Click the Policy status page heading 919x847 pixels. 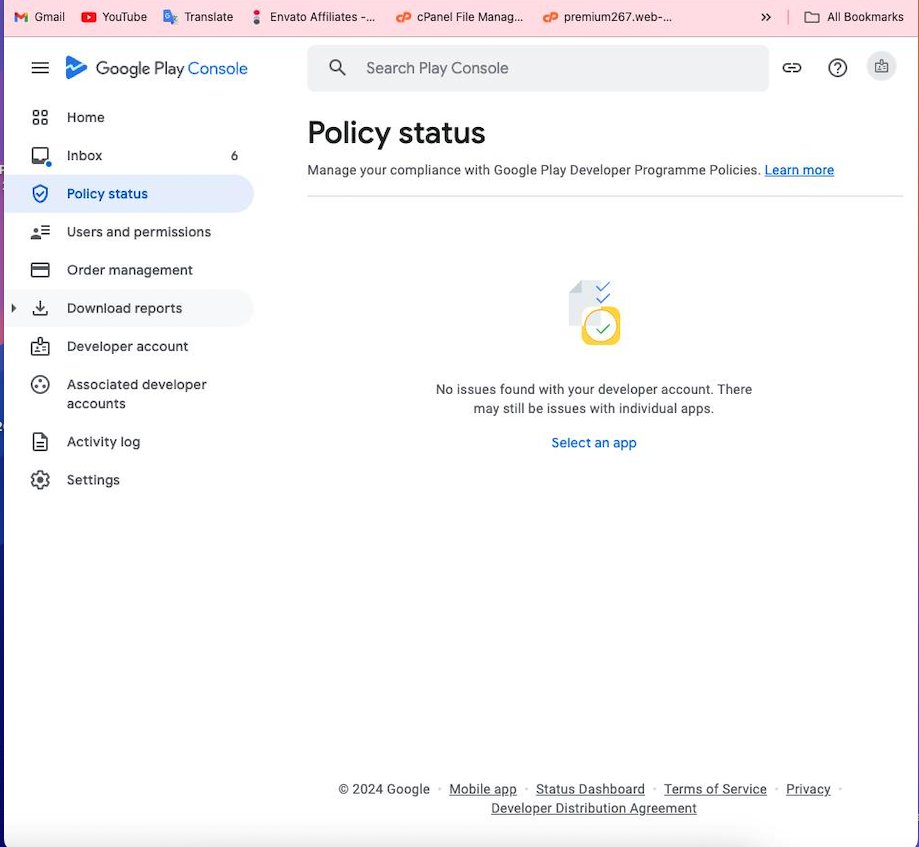tap(396, 133)
